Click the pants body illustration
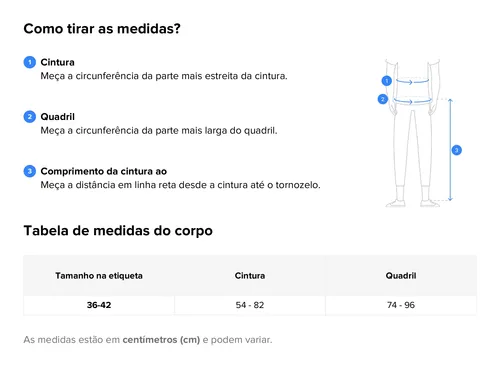The width and height of the screenshot is (500, 368). click(x=413, y=133)
